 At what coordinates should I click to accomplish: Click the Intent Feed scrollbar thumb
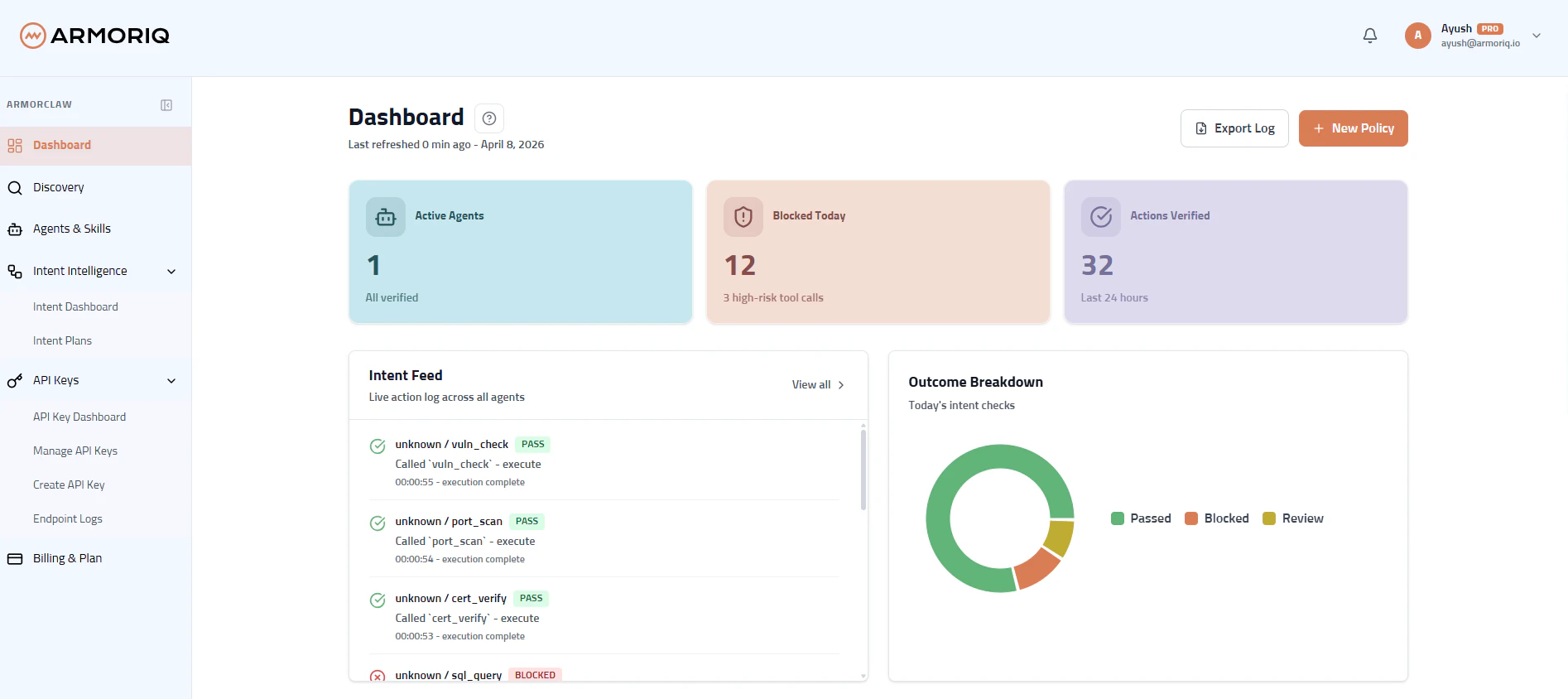point(863,470)
